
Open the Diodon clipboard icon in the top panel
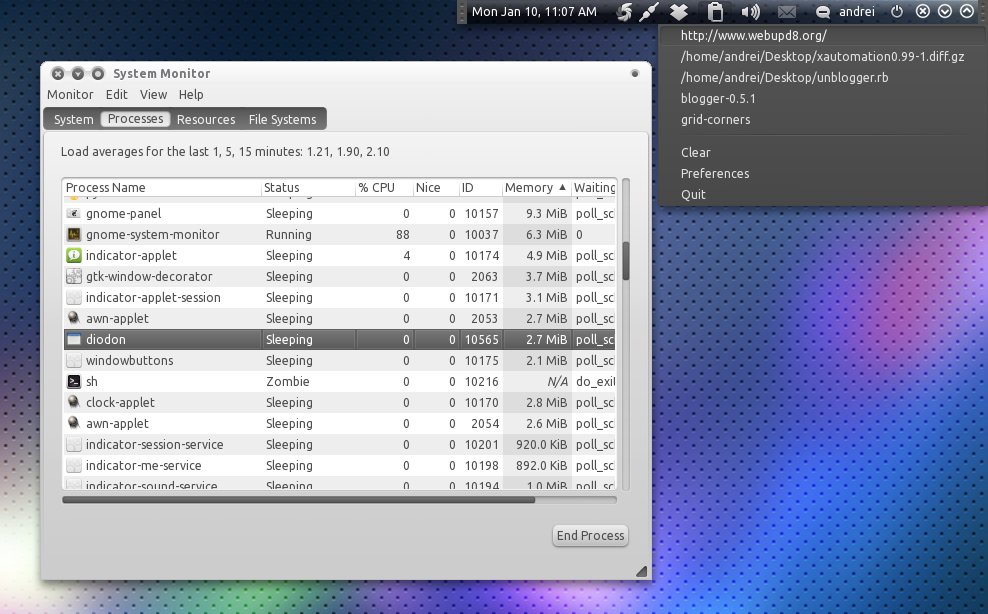click(714, 12)
